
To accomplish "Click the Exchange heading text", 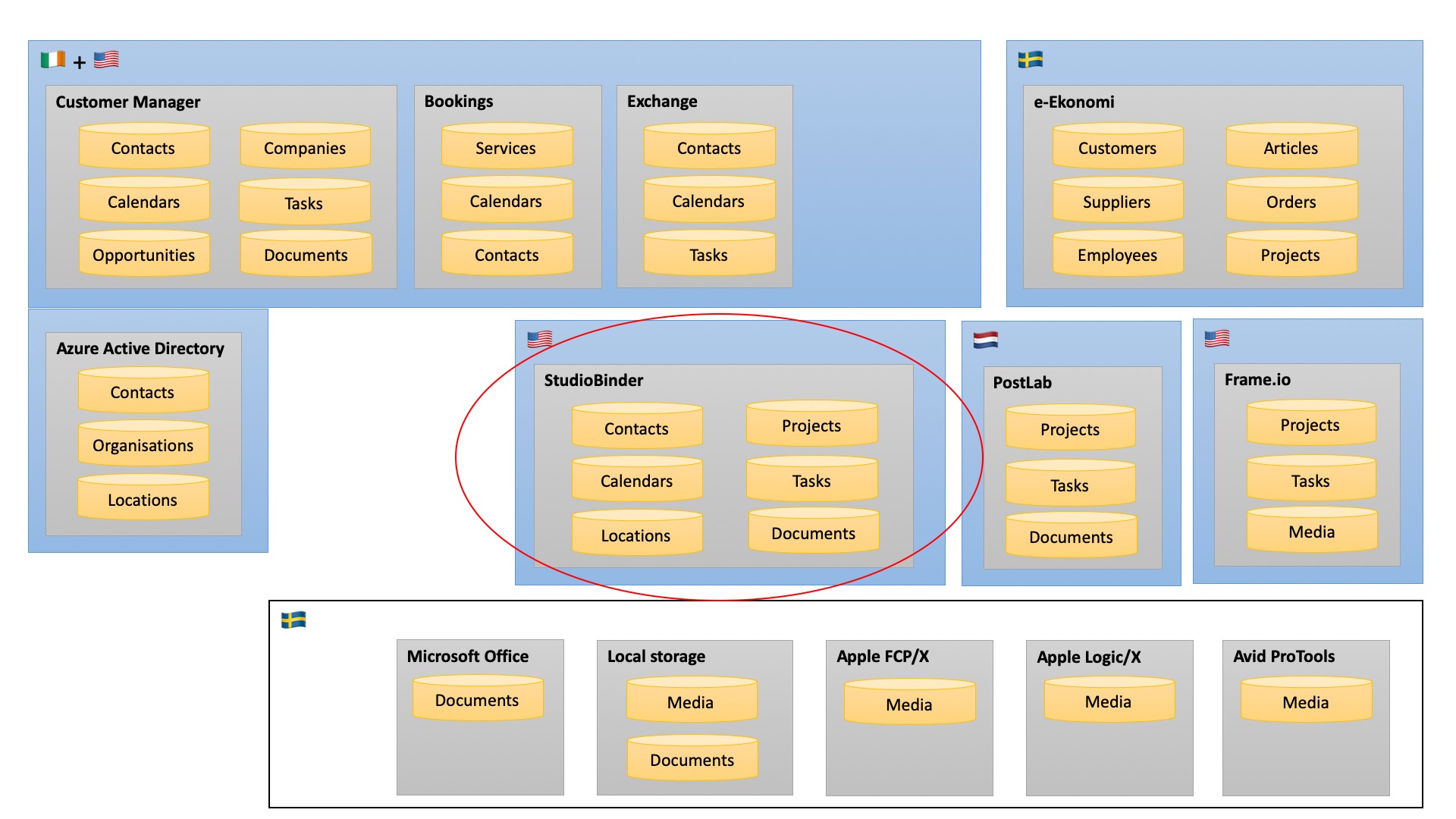I will click(x=662, y=102).
